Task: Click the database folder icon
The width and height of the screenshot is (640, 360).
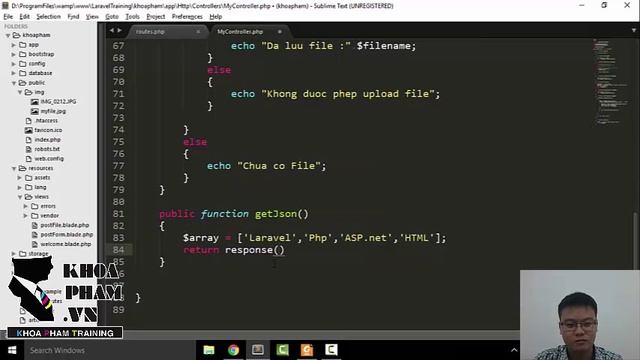Action: [x=23, y=73]
